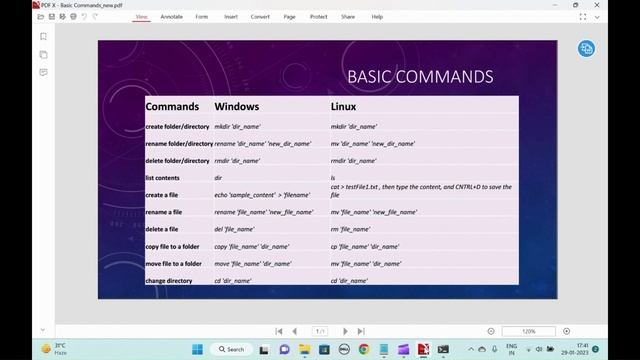Screen dimensions: 640x360
Task: Open the Chat app on taskbar
Action: [284, 349]
